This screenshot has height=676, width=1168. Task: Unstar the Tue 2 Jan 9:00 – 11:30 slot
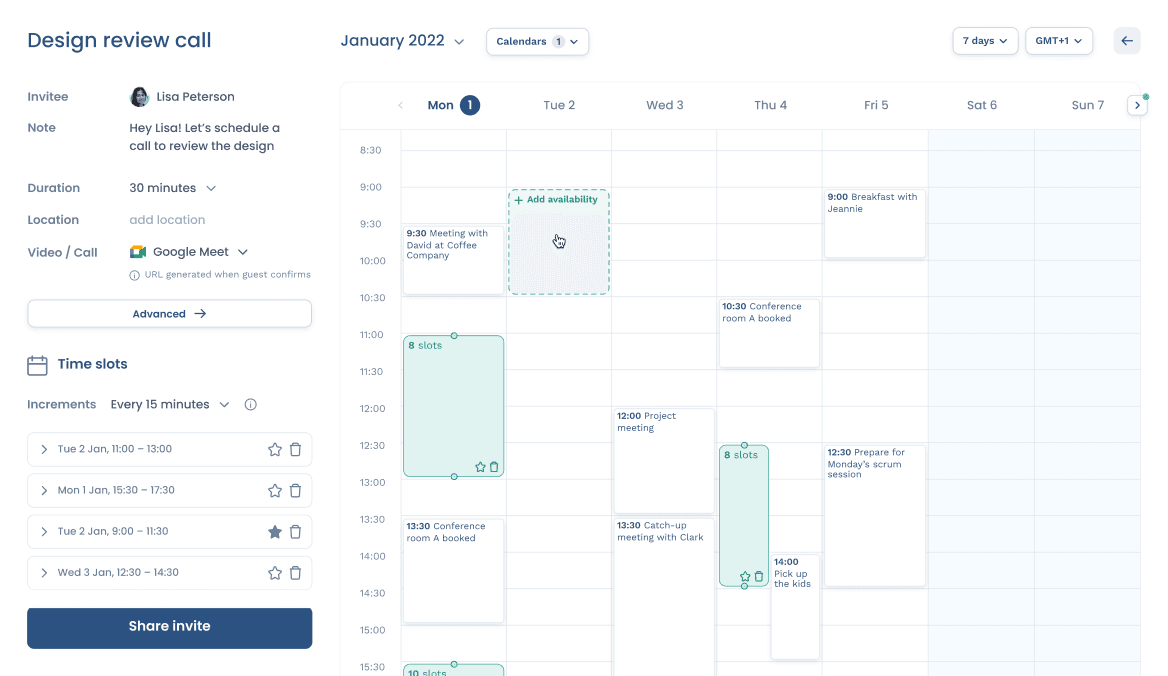275,532
